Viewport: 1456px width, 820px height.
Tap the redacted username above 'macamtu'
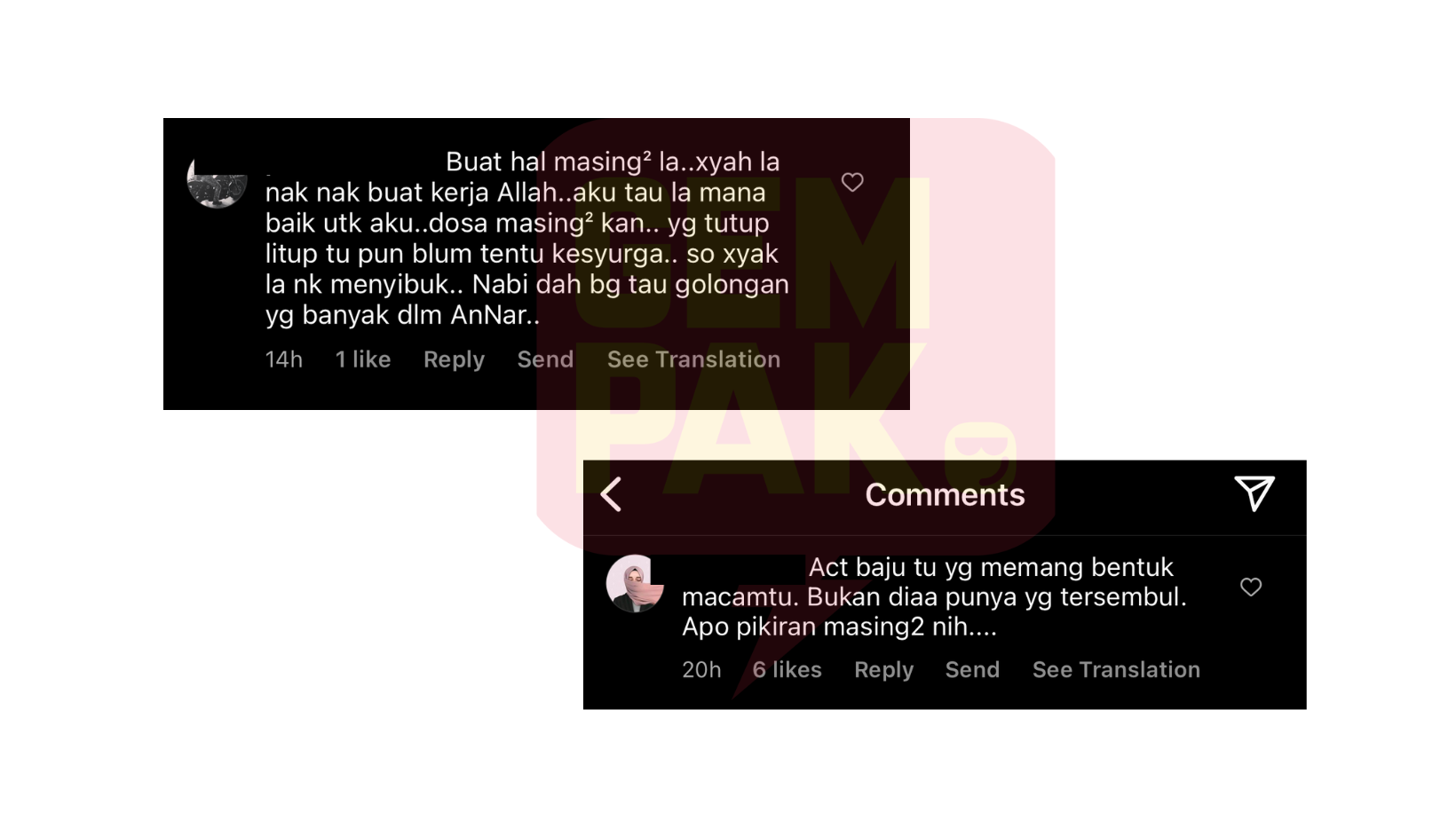coord(742,567)
